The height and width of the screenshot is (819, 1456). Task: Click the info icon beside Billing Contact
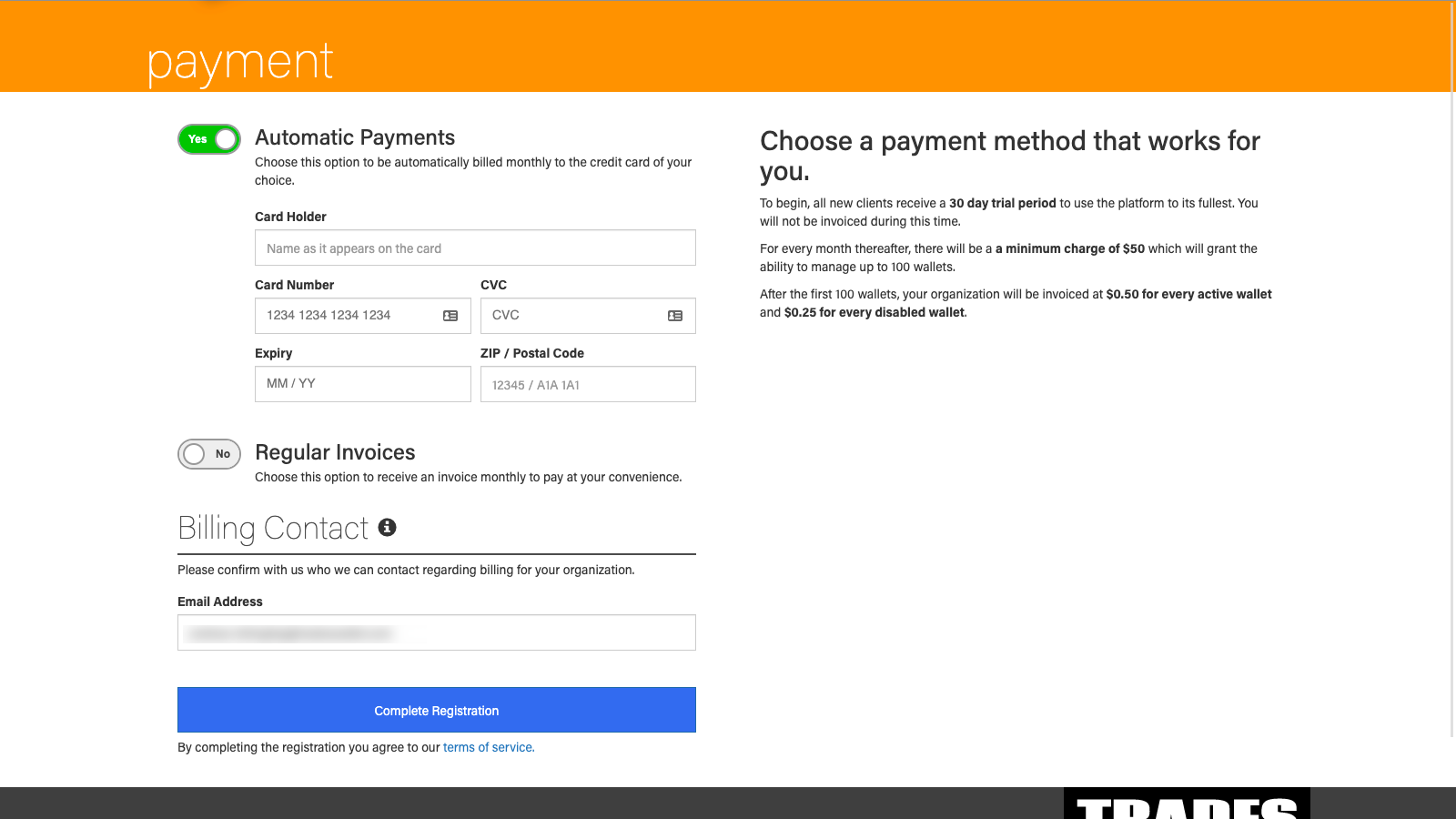(387, 528)
